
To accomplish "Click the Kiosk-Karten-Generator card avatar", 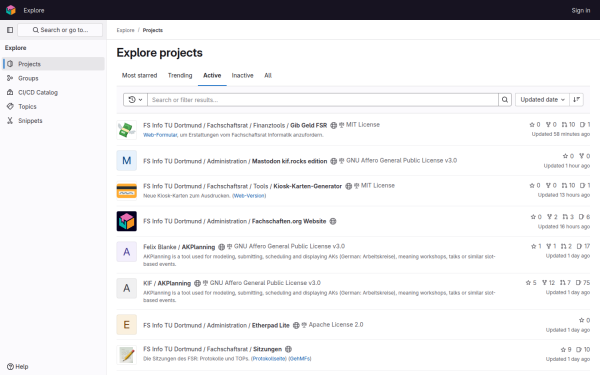I will 127,191.
